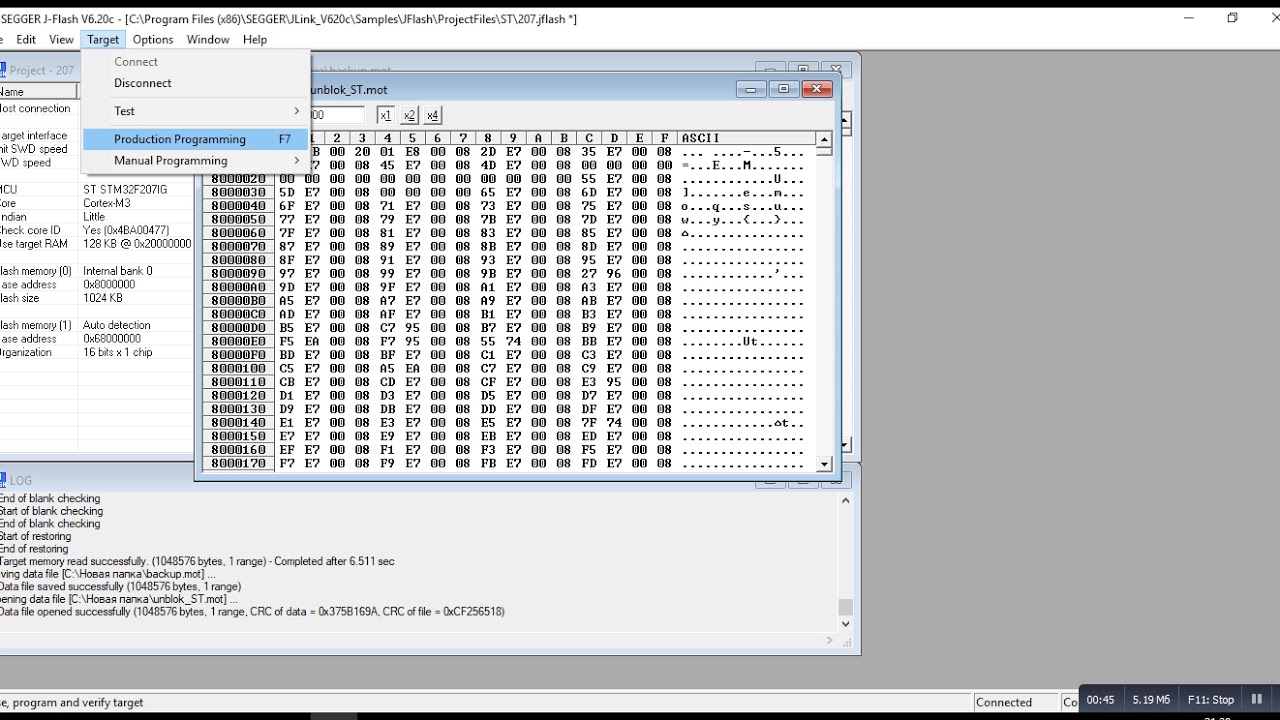The height and width of the screenshot is (720, 1280).
Task: Click the log line 'End of restoring'
Action: [34, 549]
